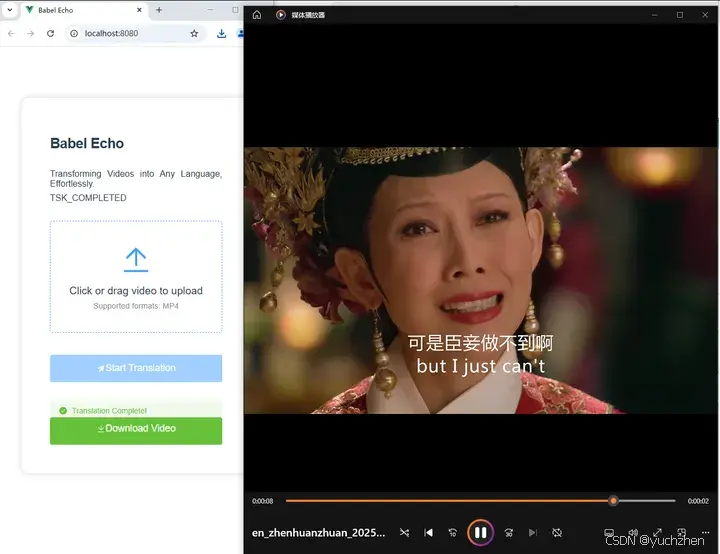
Task: Click the video frame in media player
Action: click(x=480, y=280)
